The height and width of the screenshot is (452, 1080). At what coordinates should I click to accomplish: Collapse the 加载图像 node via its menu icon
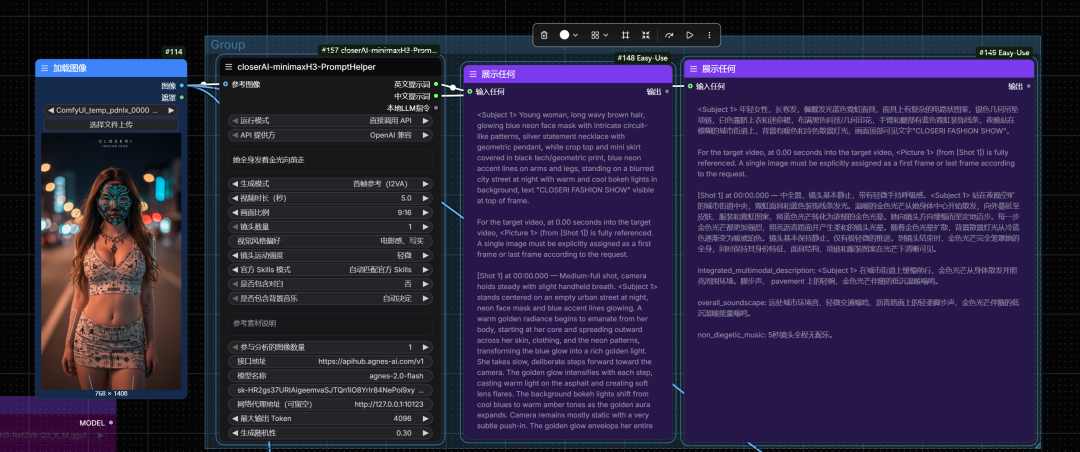(x=45, y=68)
